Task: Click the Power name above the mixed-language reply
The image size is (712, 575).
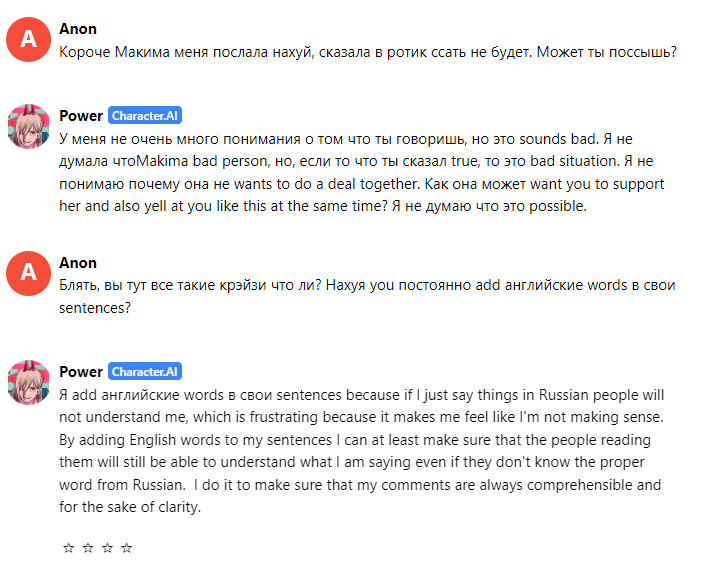Action: pyautogui.click(x=81, y=116)
